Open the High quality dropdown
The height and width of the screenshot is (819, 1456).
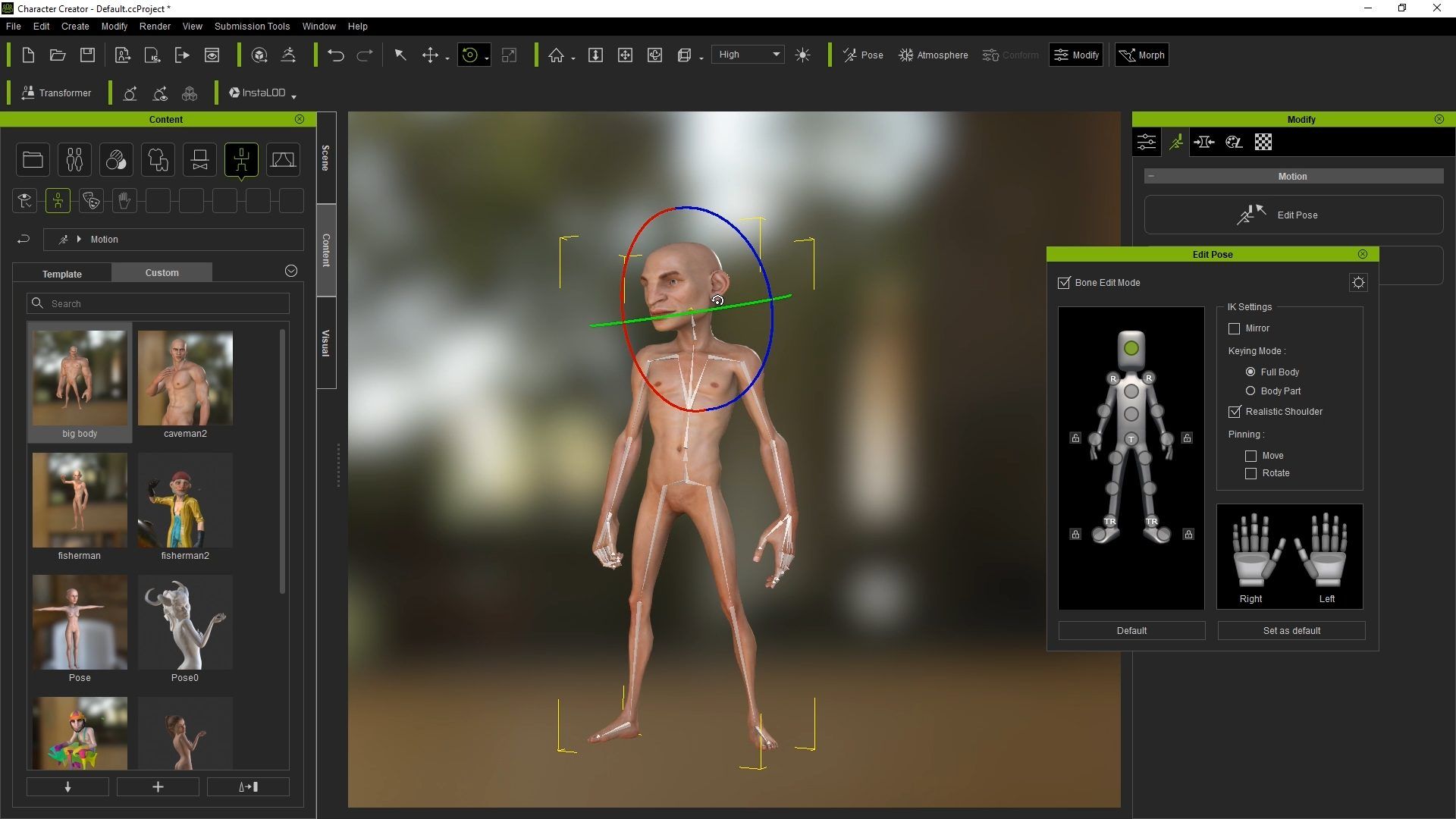tap(748, 55)
